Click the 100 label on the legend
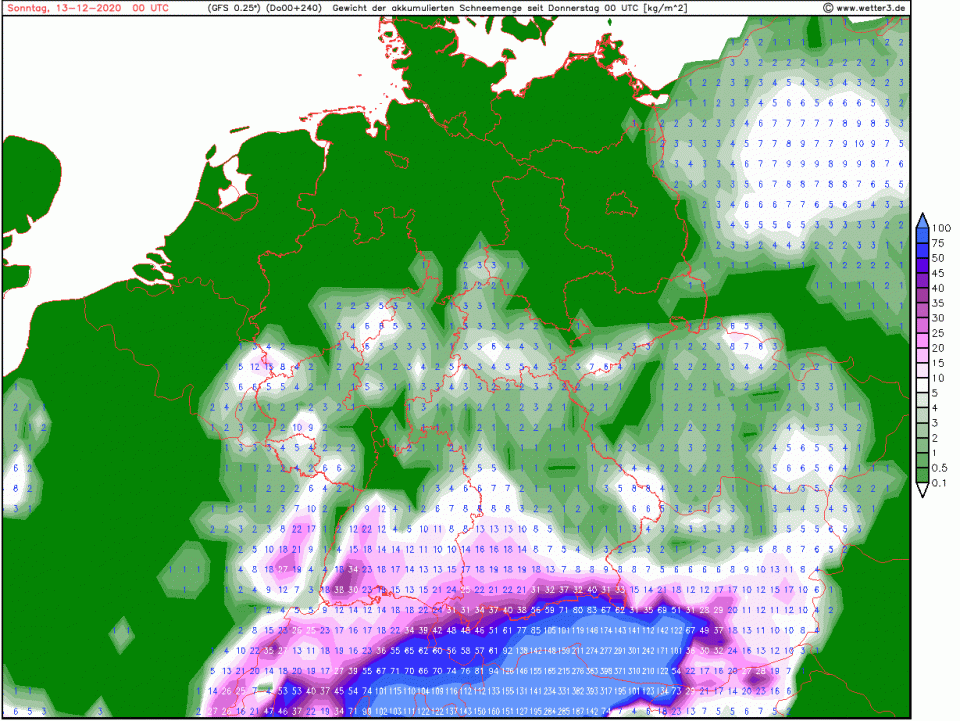The height and width of the screenshot is (721, 960). coord(940,228)
